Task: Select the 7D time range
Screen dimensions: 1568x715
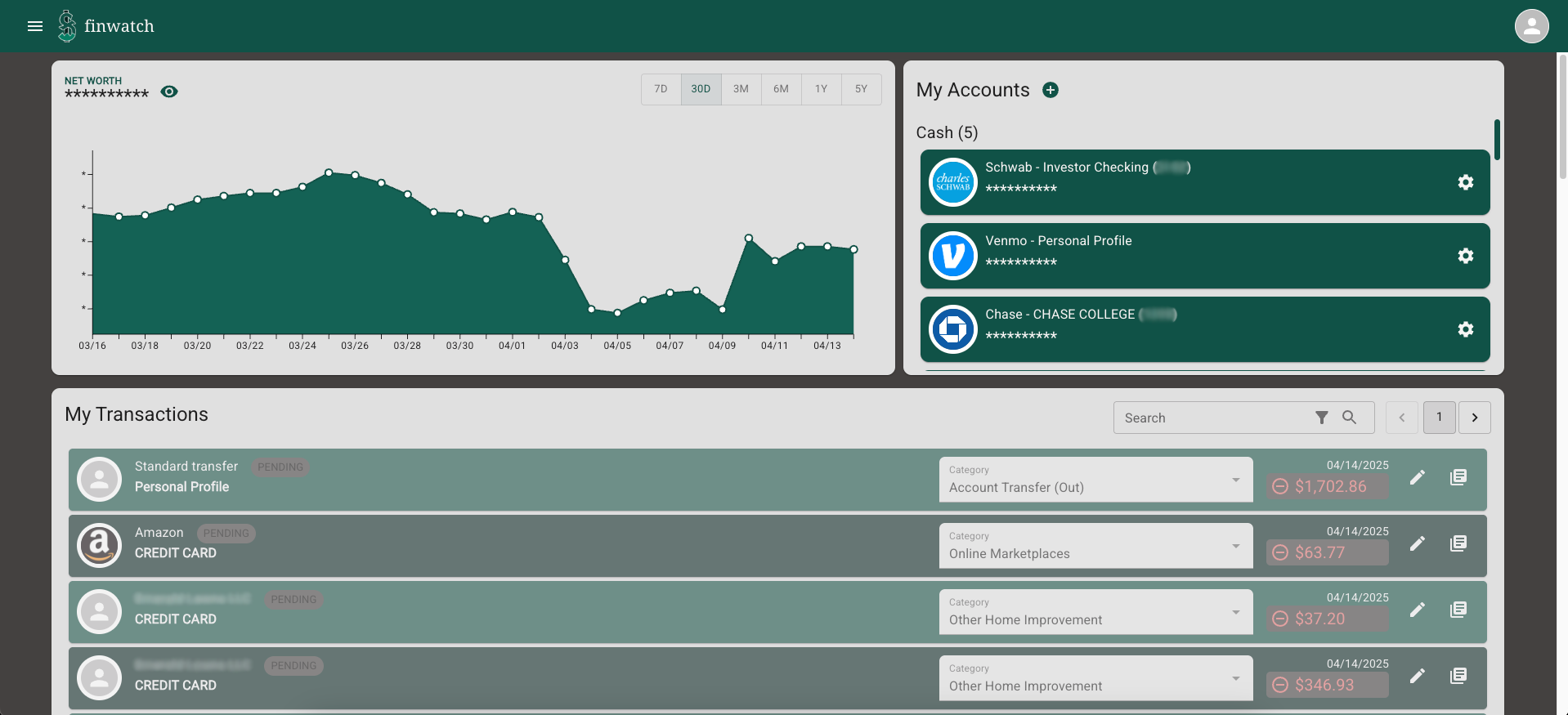Action: 661,89
